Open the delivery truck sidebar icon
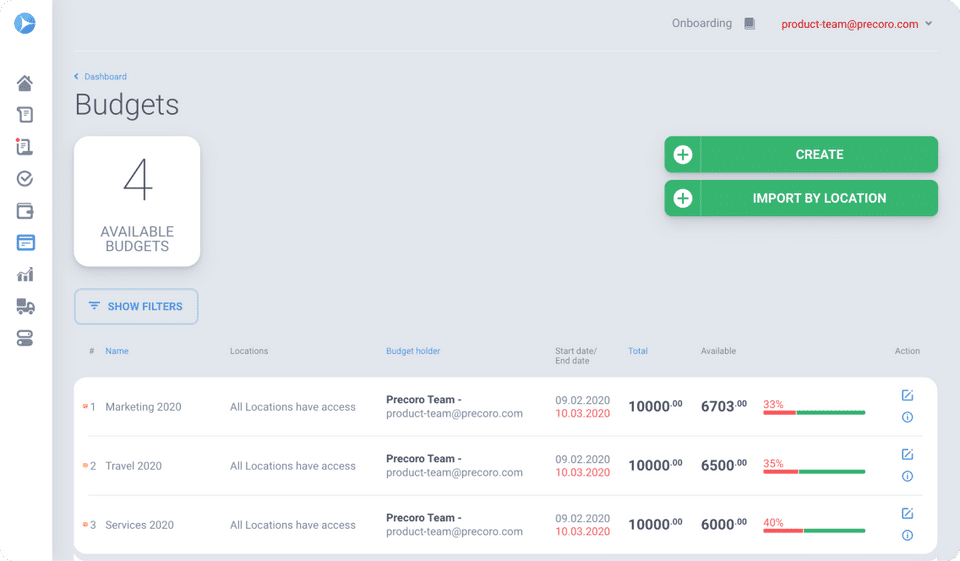This screenshot has height=561, width=960. click(x=25, y=307)
